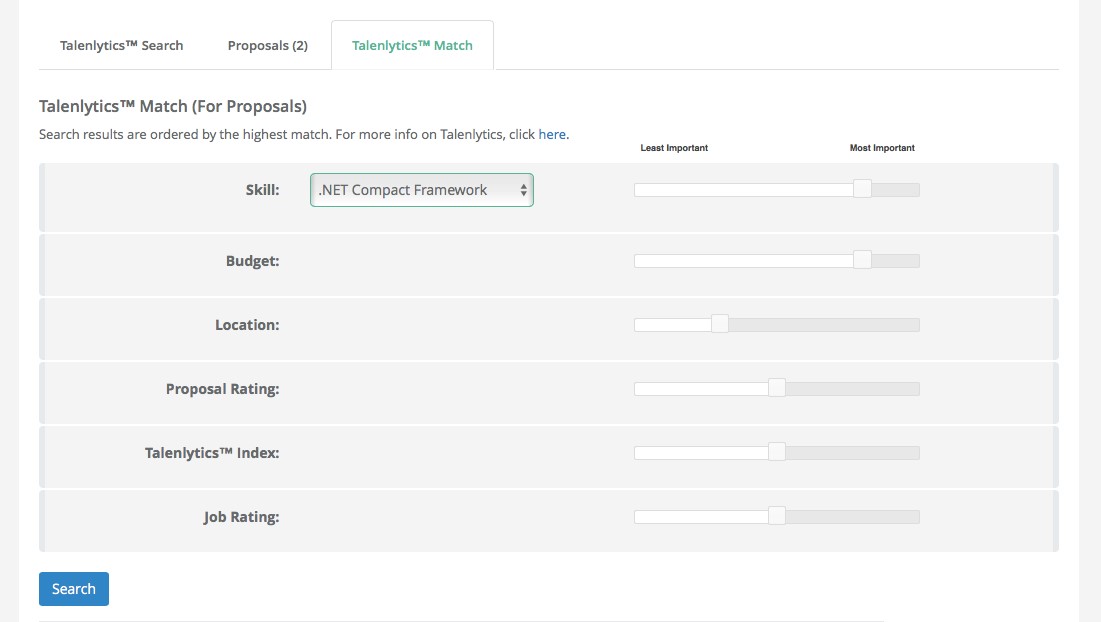1101x622 pixels.
Task: Switch to the Proposals (2) tab
Action: 268,46
